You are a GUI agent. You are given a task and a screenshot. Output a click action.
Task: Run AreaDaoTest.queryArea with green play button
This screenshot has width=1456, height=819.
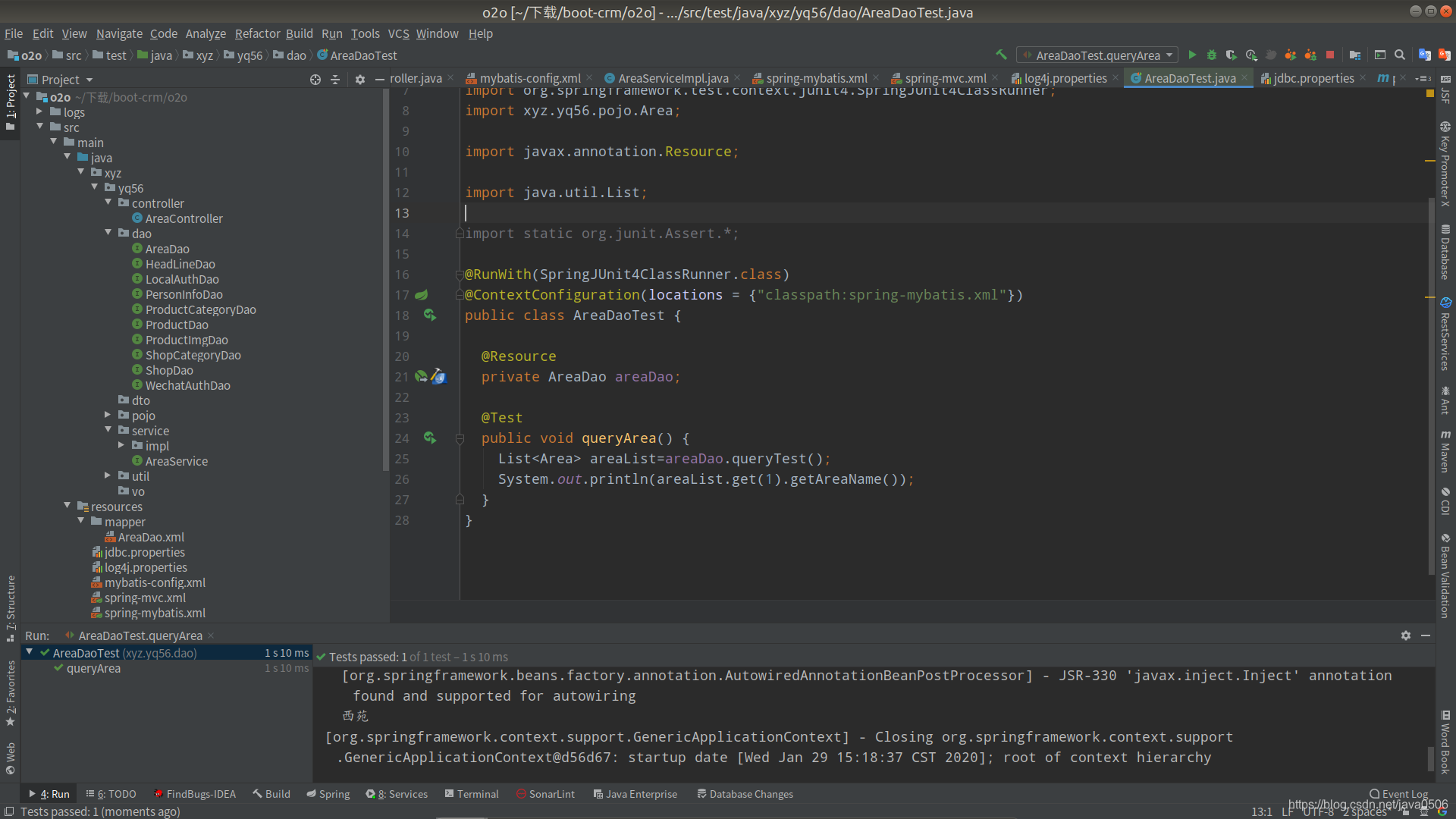coord(1192,55)
